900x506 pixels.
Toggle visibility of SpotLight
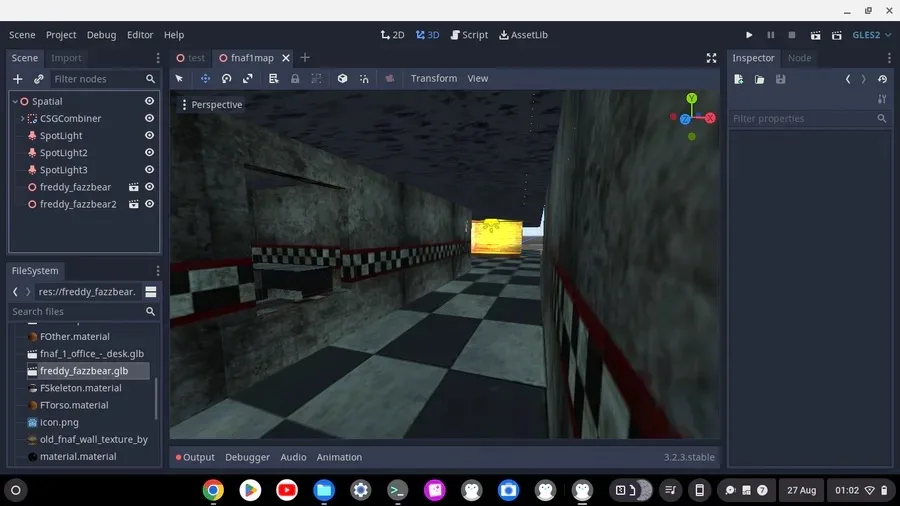[x=149, y=135]
